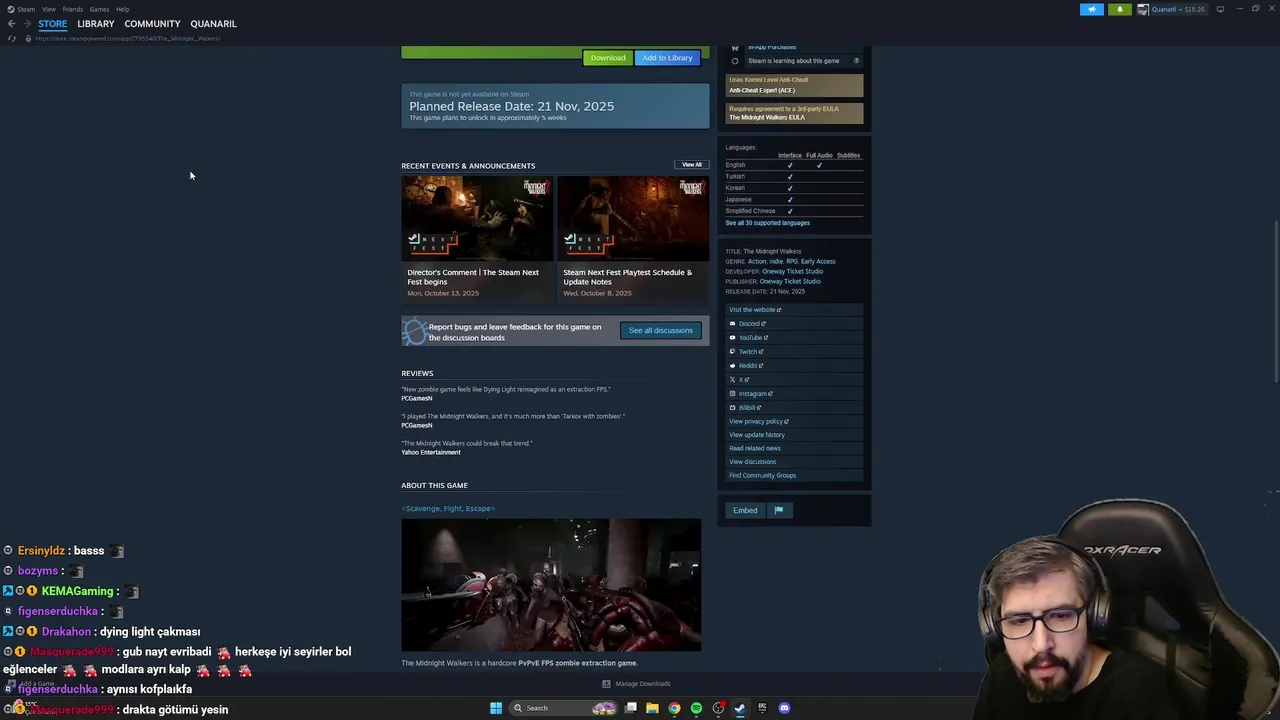The image size is (1280, 720).
Task: Open File Explorer from the taskbar
Action: (x=652, y=708)
